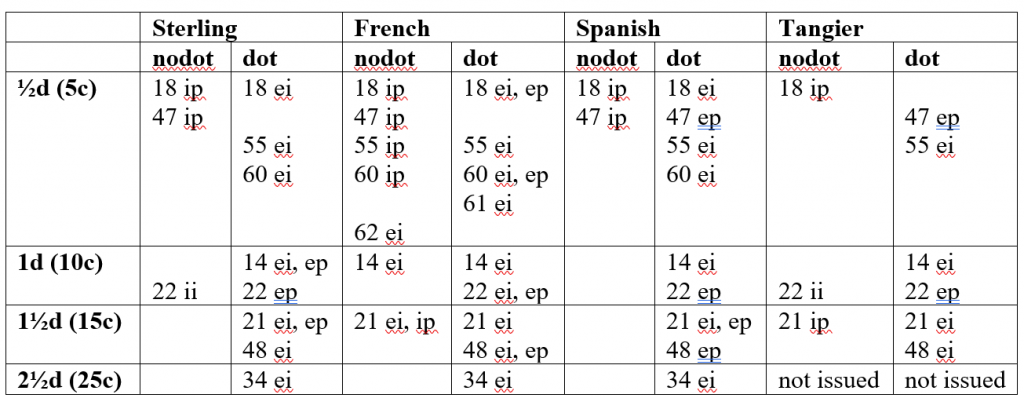Screen dimensions: 1024x398
Task: Click '48 ep' in Spanish dot column
Action: point(694,352)
